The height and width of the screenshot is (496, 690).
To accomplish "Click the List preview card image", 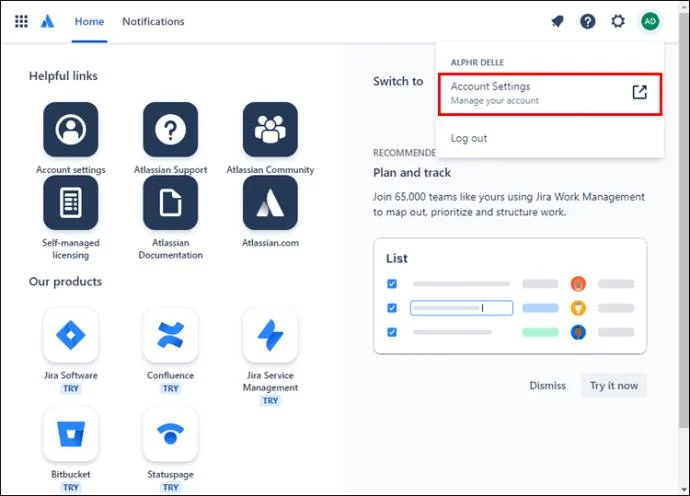I will [x=510, y=296].
